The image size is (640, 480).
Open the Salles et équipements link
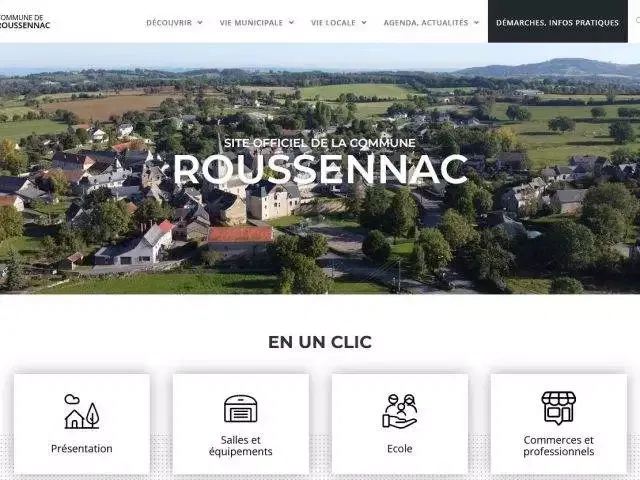coord(241,446)
